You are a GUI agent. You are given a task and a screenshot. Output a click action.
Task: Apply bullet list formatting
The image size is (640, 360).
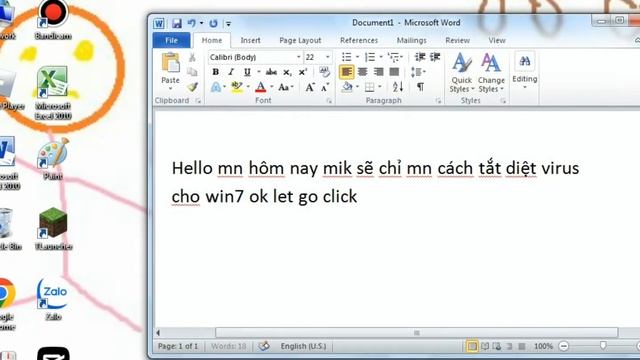click(x=347, y=57)
